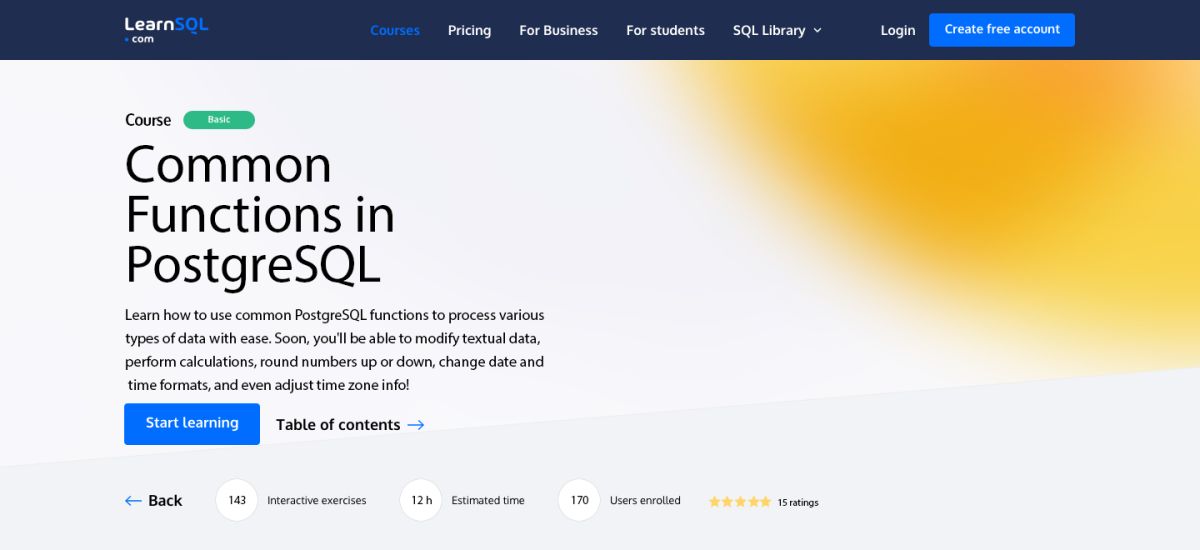Click the SQL Library chevron arrow
Viewport: 1200px width, 550px height.
[817, 31]
